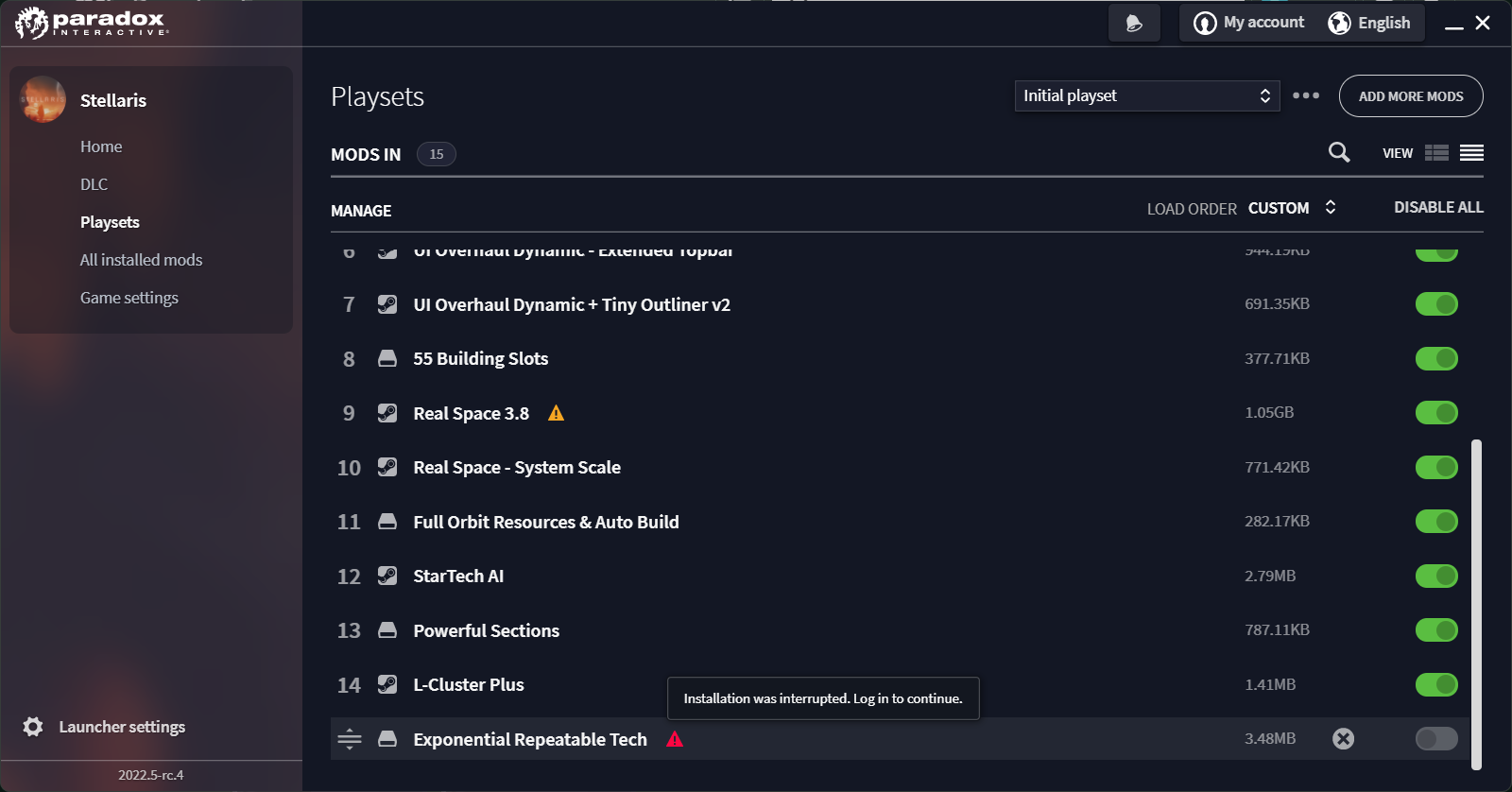This screenshot has width=1512, height=792.
Task: Open the mods search magnifier
Action: pos(1339,152)
